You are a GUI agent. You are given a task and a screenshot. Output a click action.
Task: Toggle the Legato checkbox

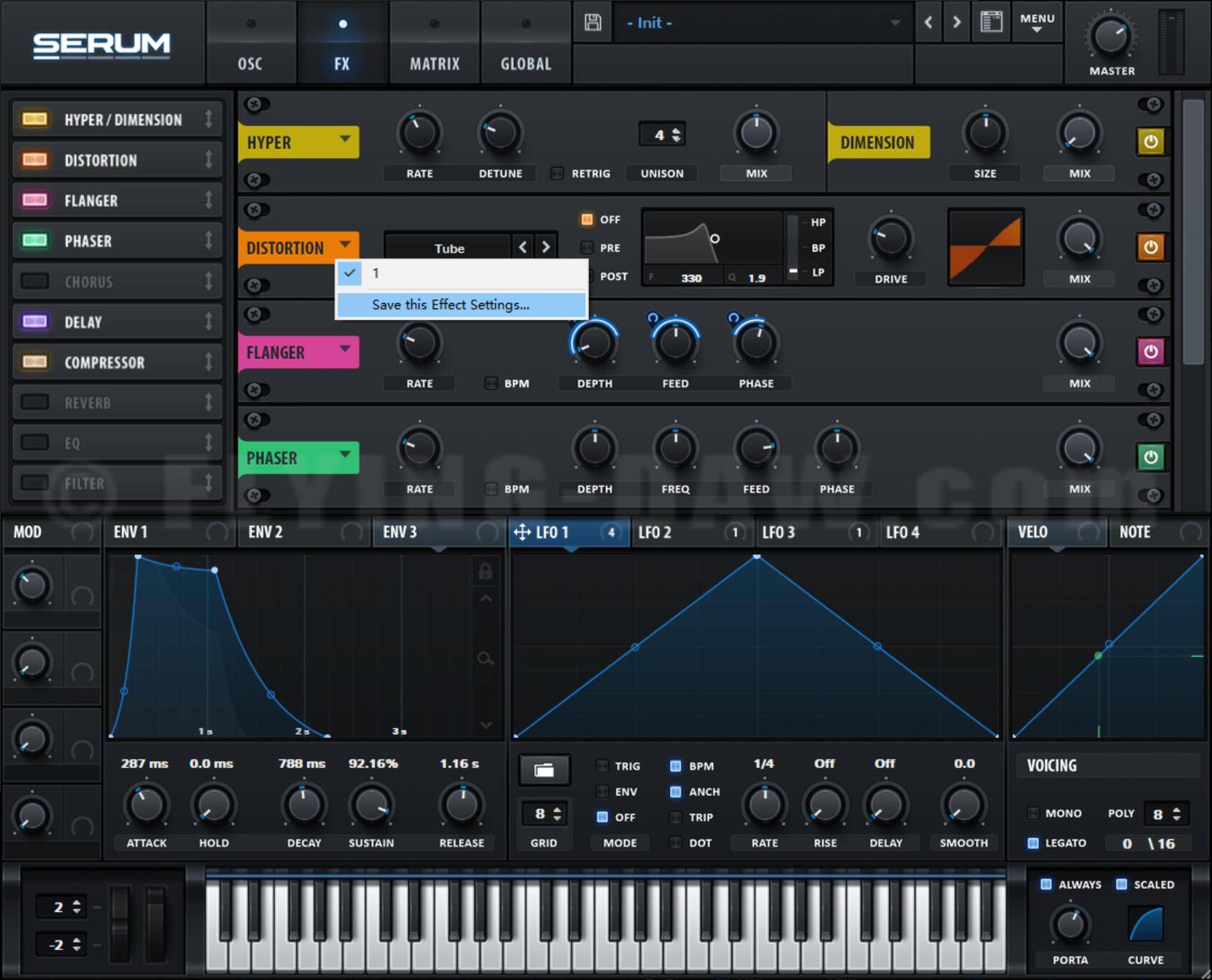(1032, 843)
